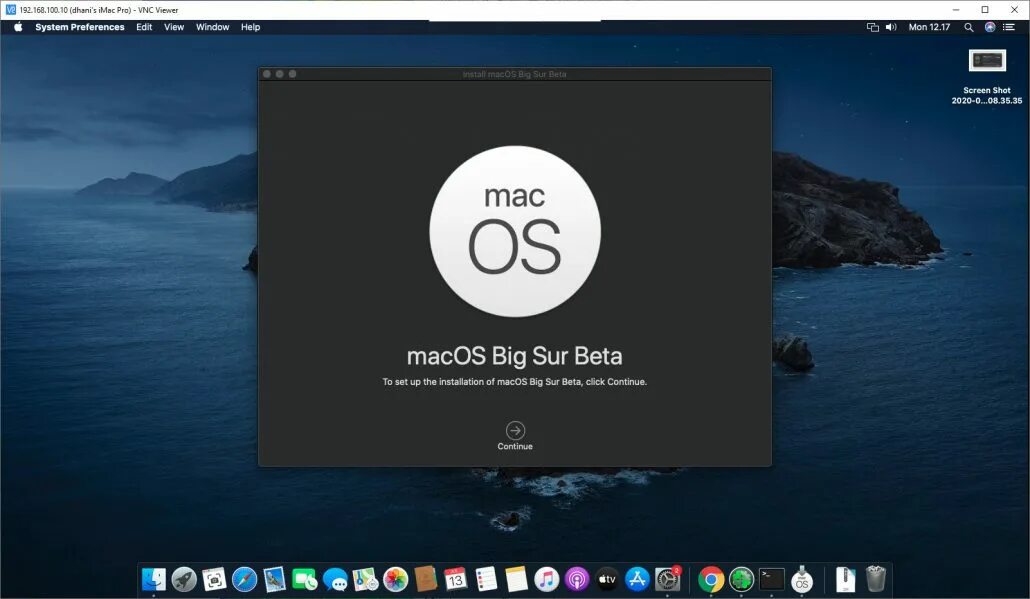Open Notes in the Dock
Screen dimensions: 1030x599
pos(516,579)
